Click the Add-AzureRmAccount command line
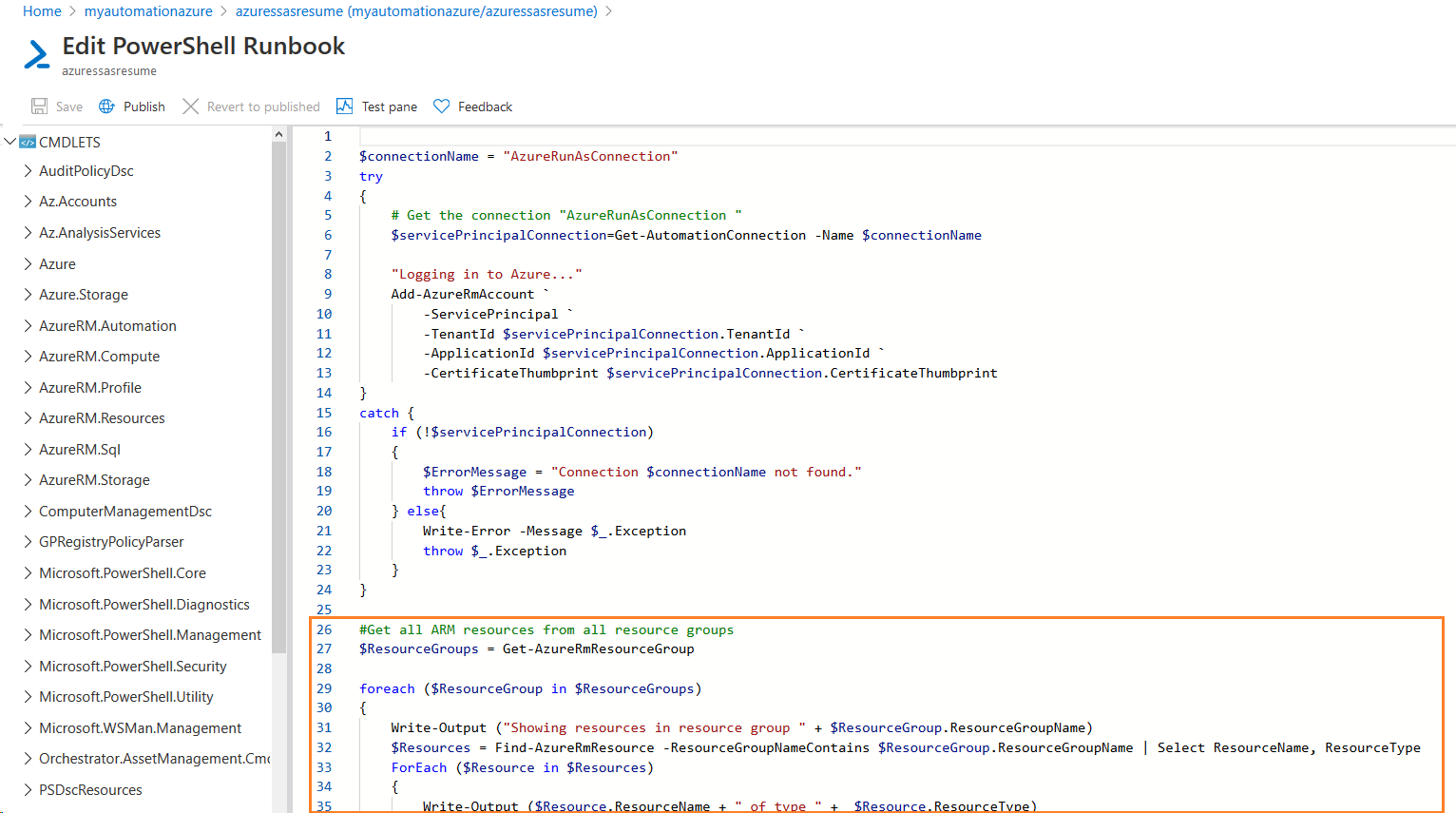This screenshot has width=1456, height=813. click(469, 294)
